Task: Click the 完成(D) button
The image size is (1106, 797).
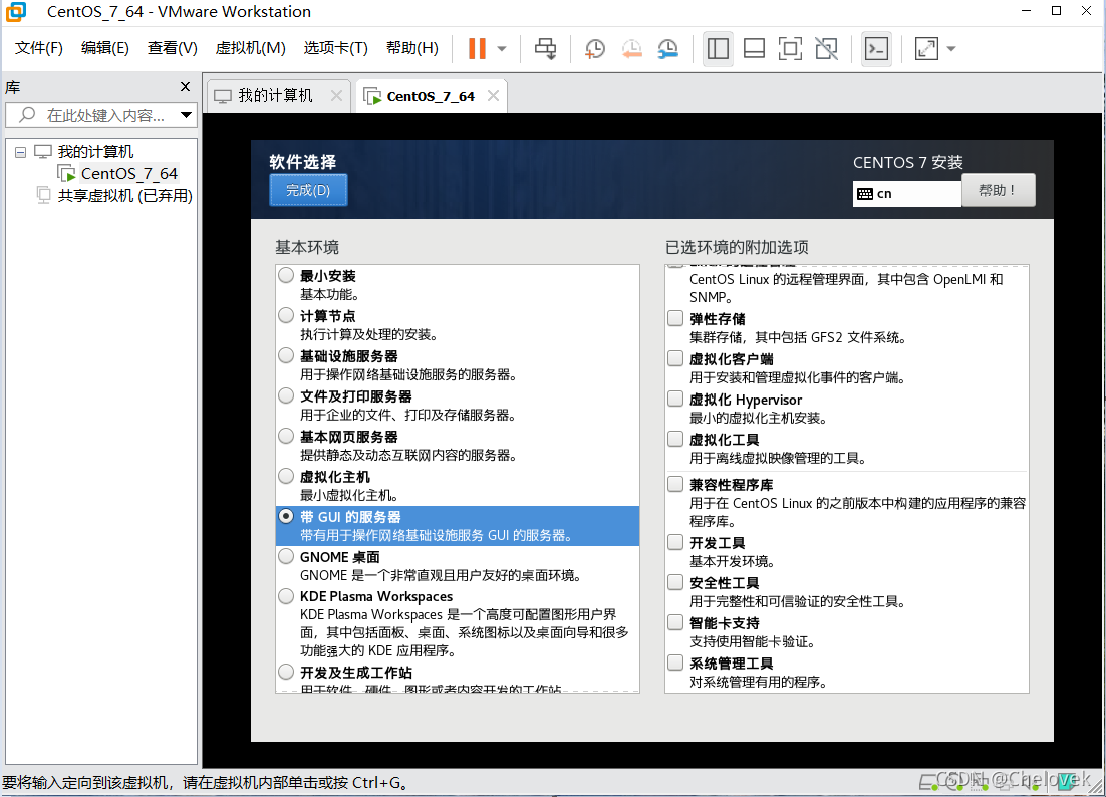Action: 308,190
